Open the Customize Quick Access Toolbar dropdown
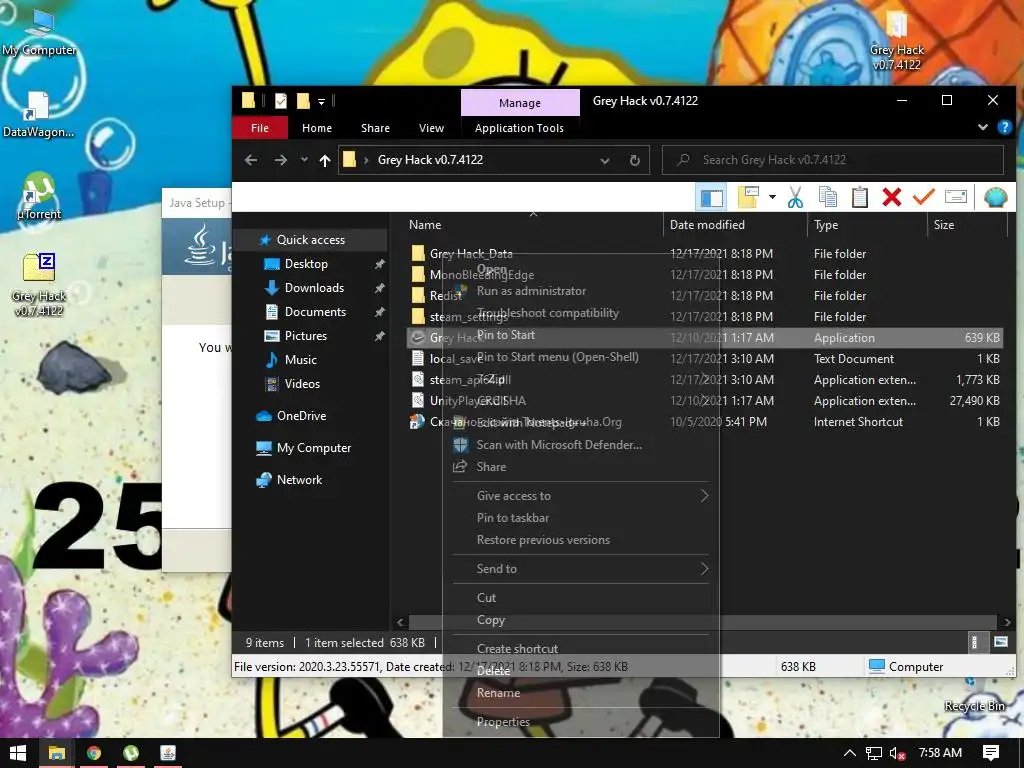Screen dimensions: 1024x768 [x=321, y=101]
